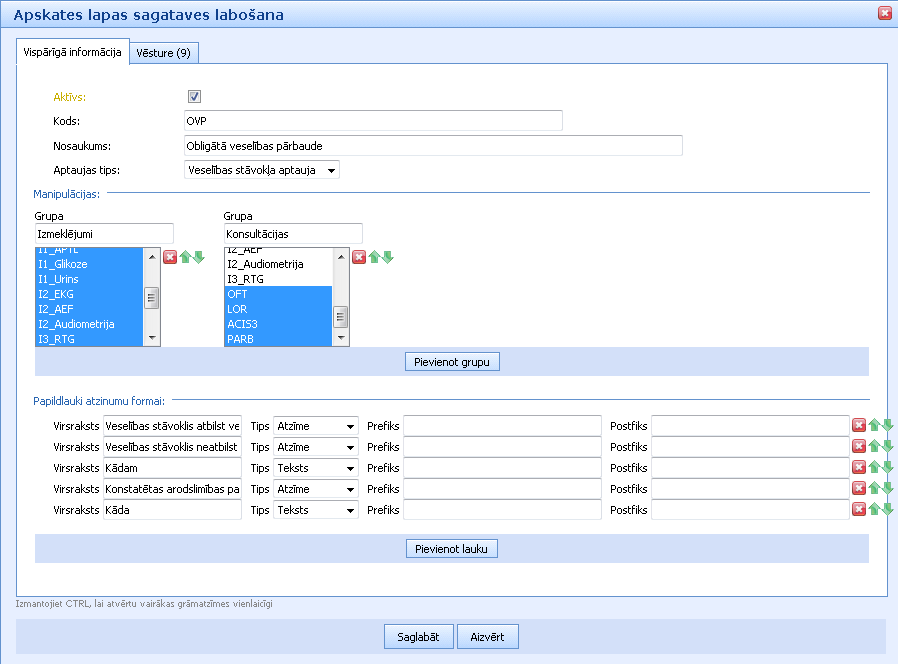The width and height of the screenshot is (898, 664).
Task: Select the Vispārīgā informācija tab
Action: point(72,52)
